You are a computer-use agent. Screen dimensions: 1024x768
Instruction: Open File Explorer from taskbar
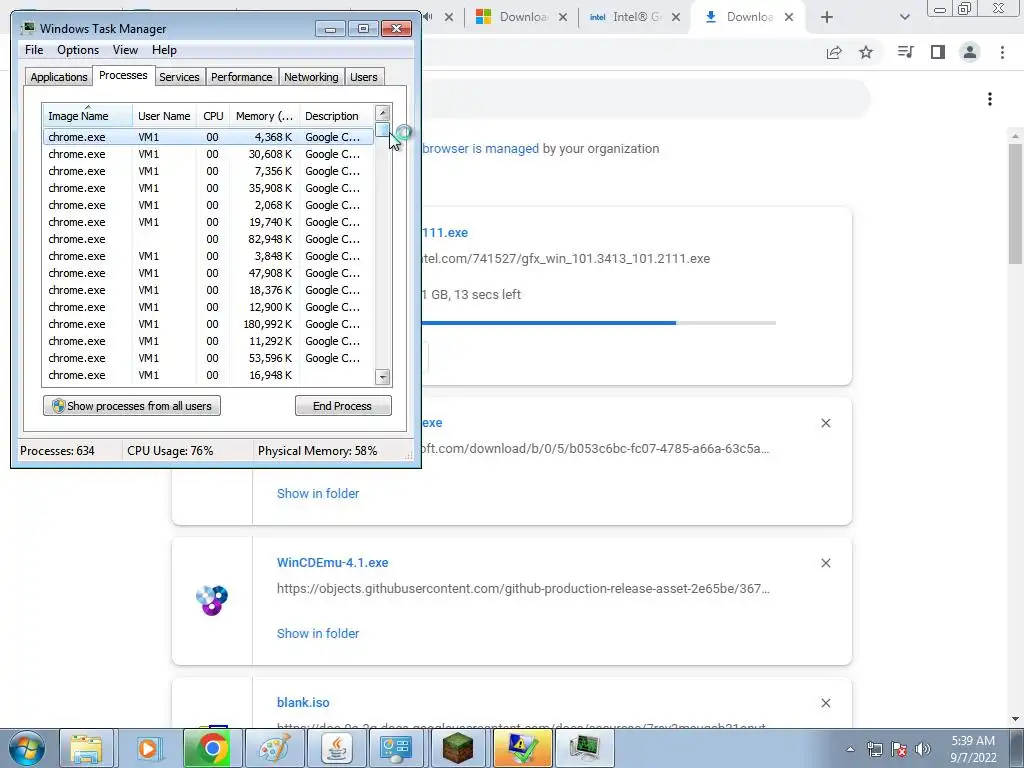coord(86,748)
